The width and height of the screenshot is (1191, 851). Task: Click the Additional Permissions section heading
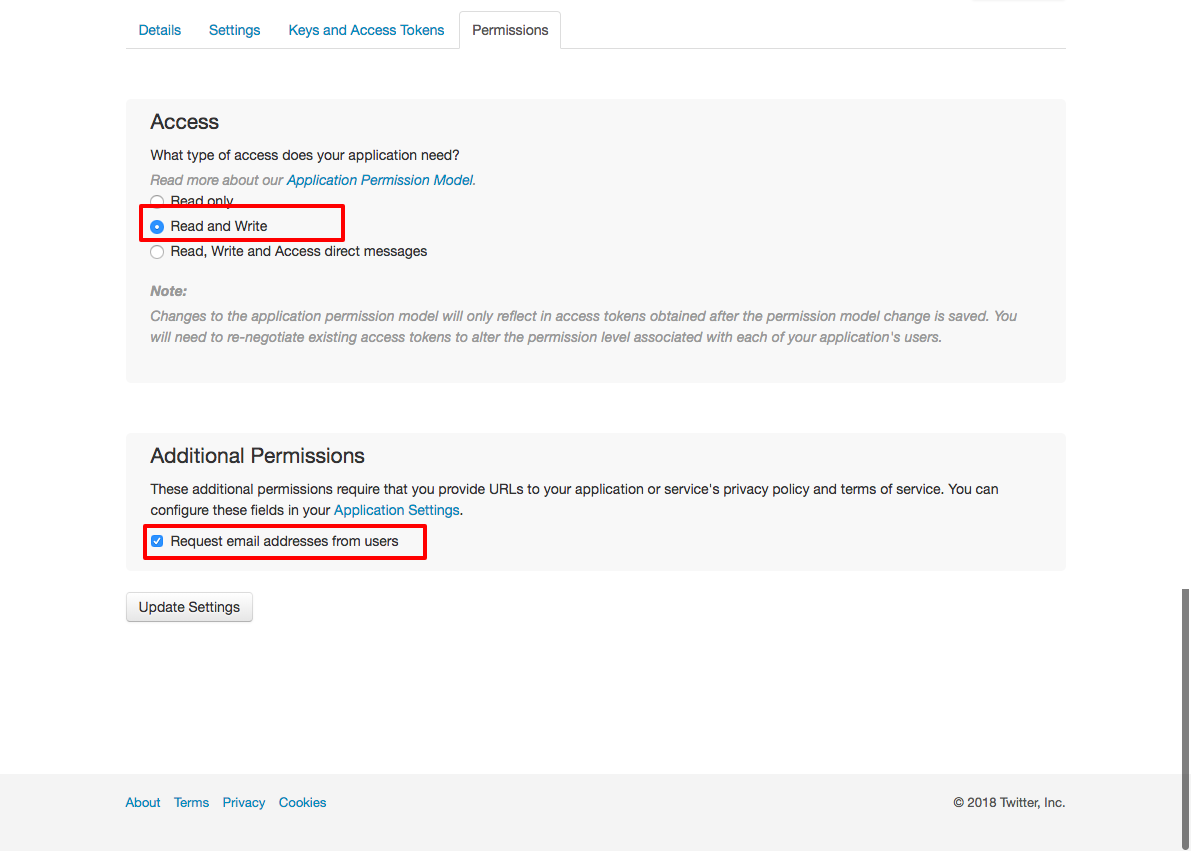(257, 455)
